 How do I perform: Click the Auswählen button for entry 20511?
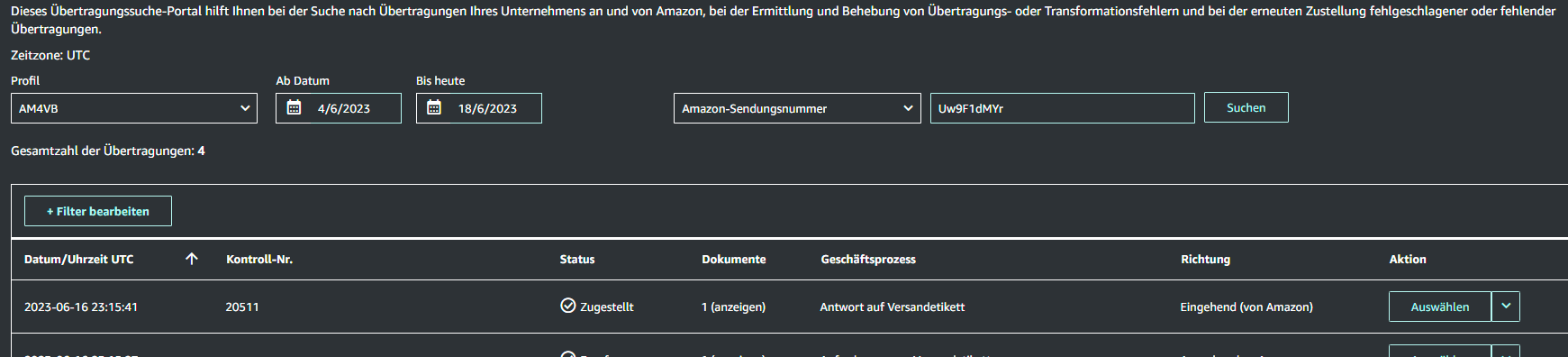point(1439,307)
